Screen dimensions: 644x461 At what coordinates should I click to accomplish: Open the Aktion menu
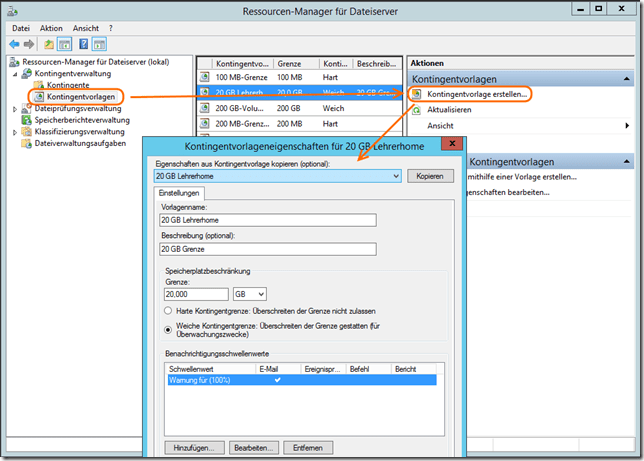click(51, 28)
